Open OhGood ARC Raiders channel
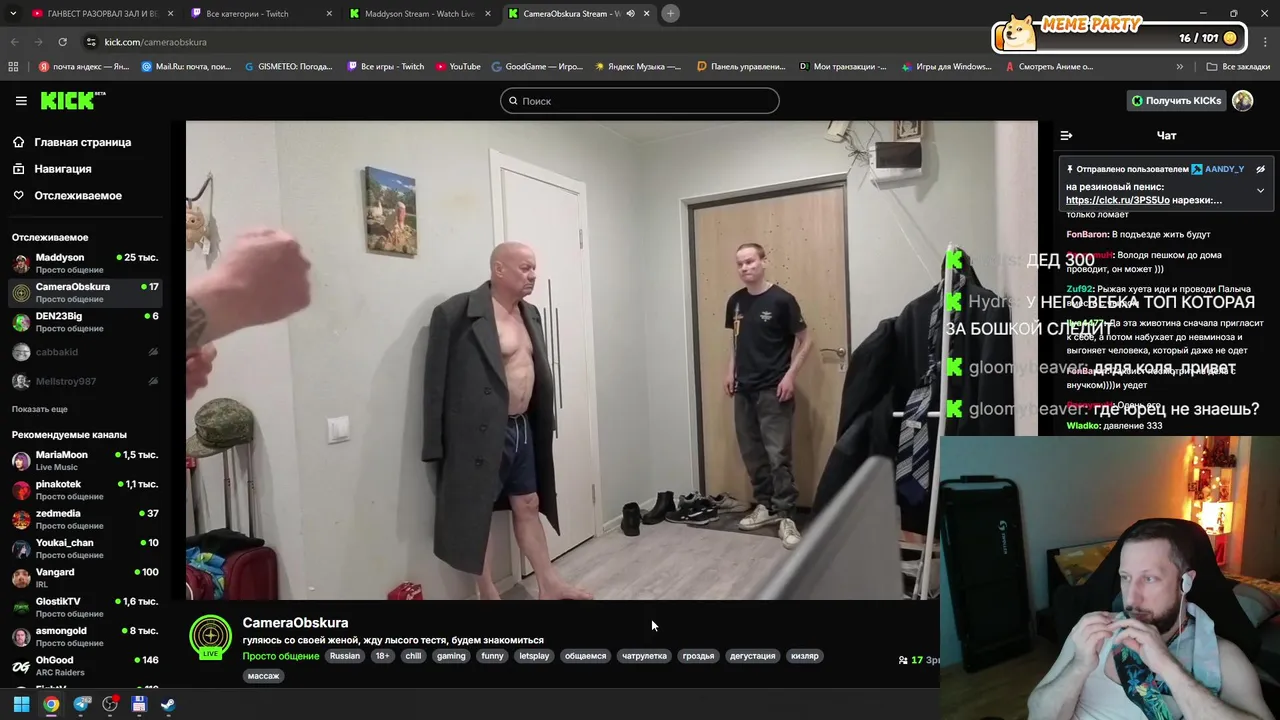Screen dimensions: 1280x720 tap(85, 666)
